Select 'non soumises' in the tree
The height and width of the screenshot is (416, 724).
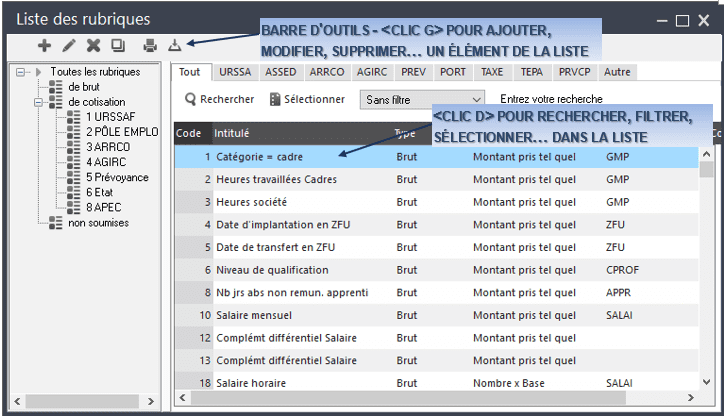[x=98, y=222]
